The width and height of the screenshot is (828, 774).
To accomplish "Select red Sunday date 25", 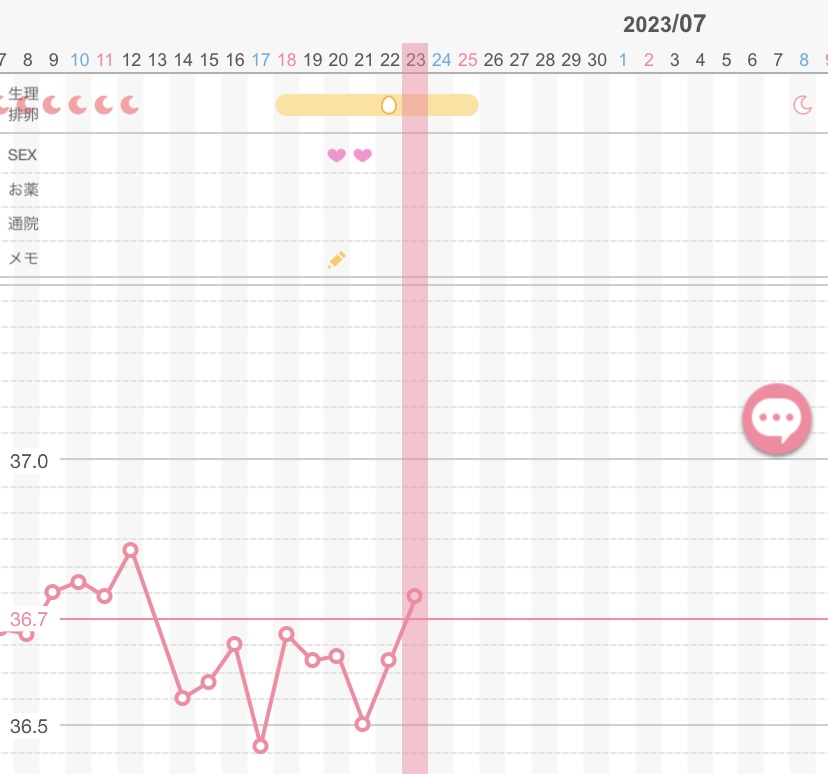I will 467,60.
